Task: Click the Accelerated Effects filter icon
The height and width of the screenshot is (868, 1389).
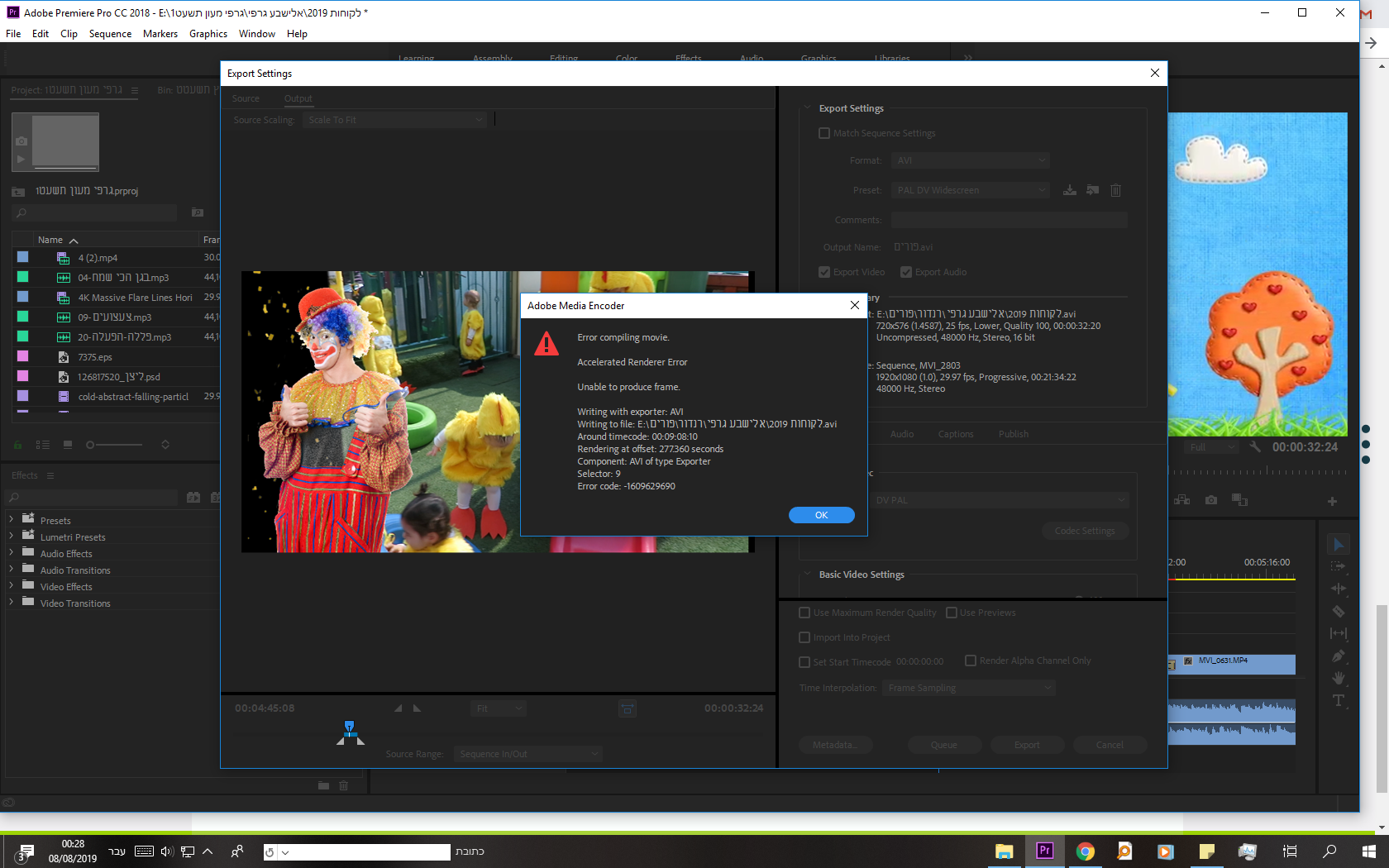Action: coord(193,498)
